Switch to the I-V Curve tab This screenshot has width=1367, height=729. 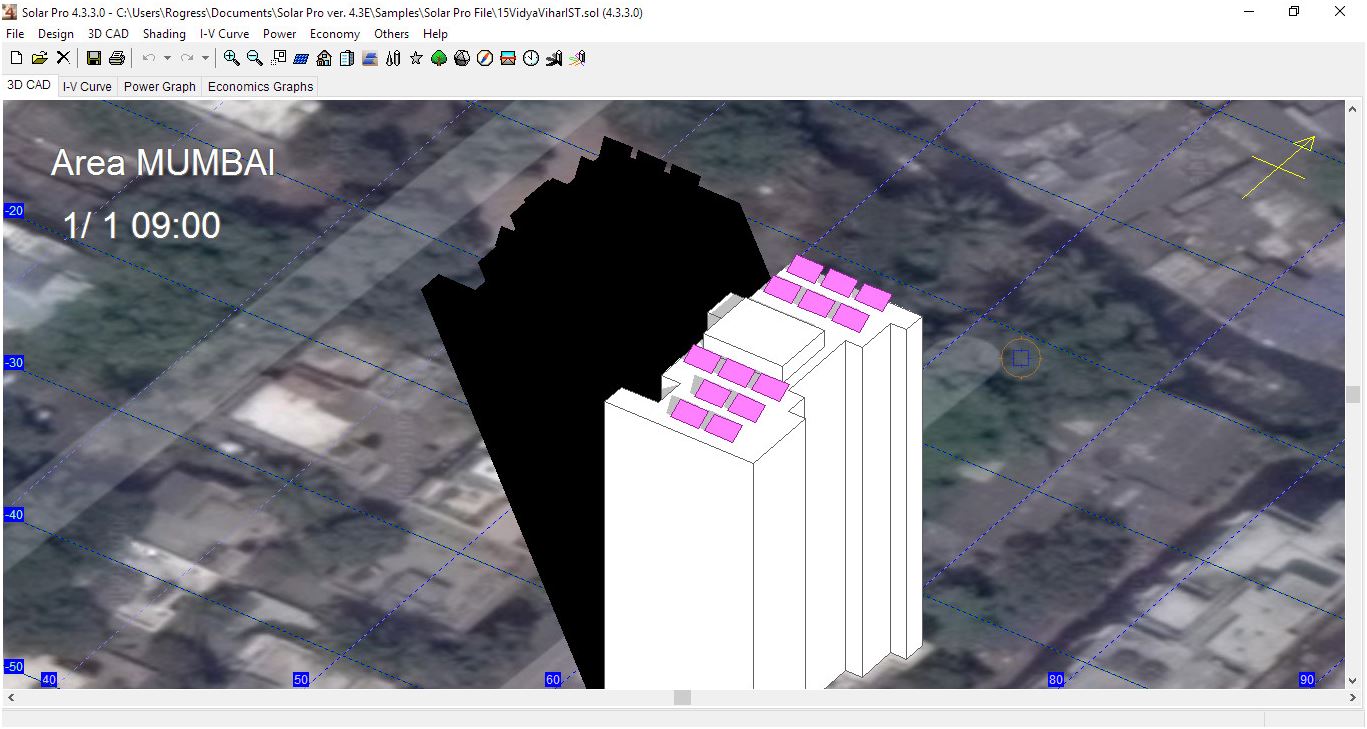pos(87,87)
